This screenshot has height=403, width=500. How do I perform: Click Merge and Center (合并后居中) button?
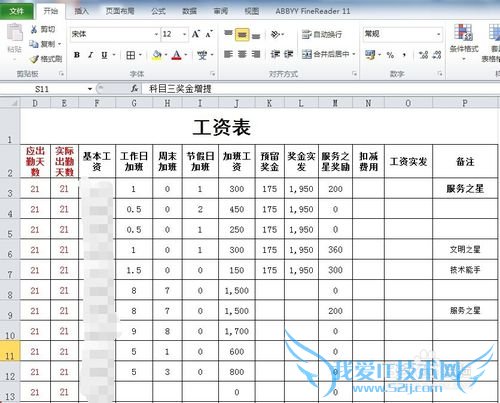(x=325, y=54)
